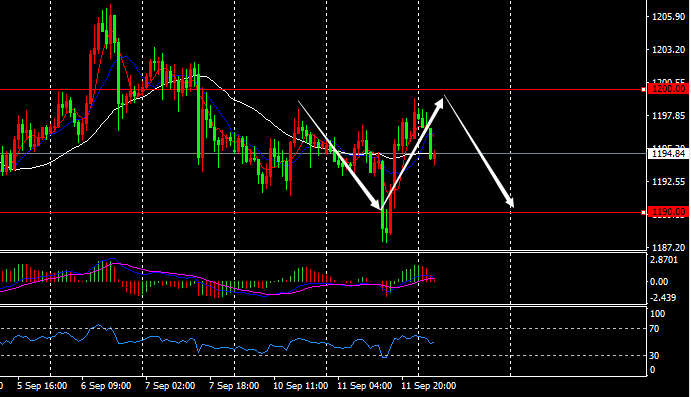Click the time label 11 Sep 20:00
Image resolution: width=691 pixels, height=397 pixels.
click(428, 386)
